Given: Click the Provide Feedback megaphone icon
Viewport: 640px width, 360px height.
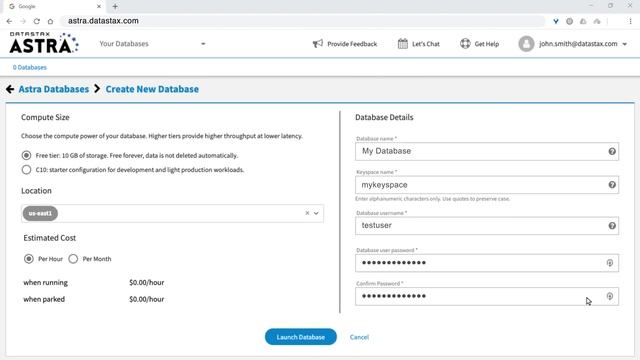Looking at the screenshot, I should click(x=318, y=44).
